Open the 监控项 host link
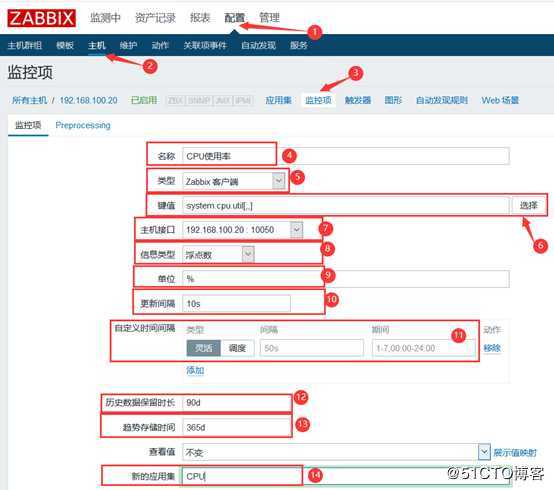 [x=318, y=100]
